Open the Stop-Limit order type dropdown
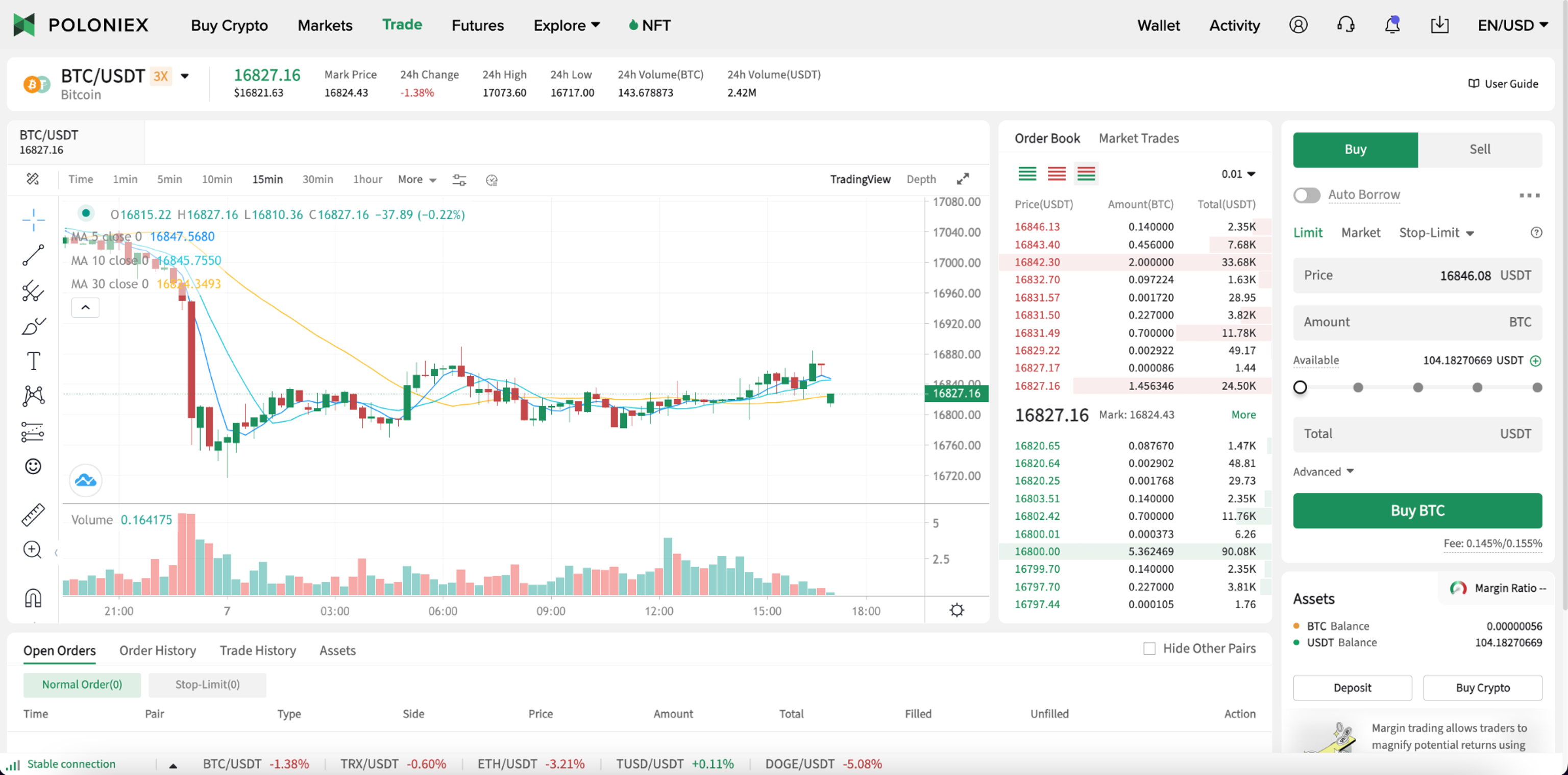This screenshot has width=1568, height=775. click(1436, 233)
